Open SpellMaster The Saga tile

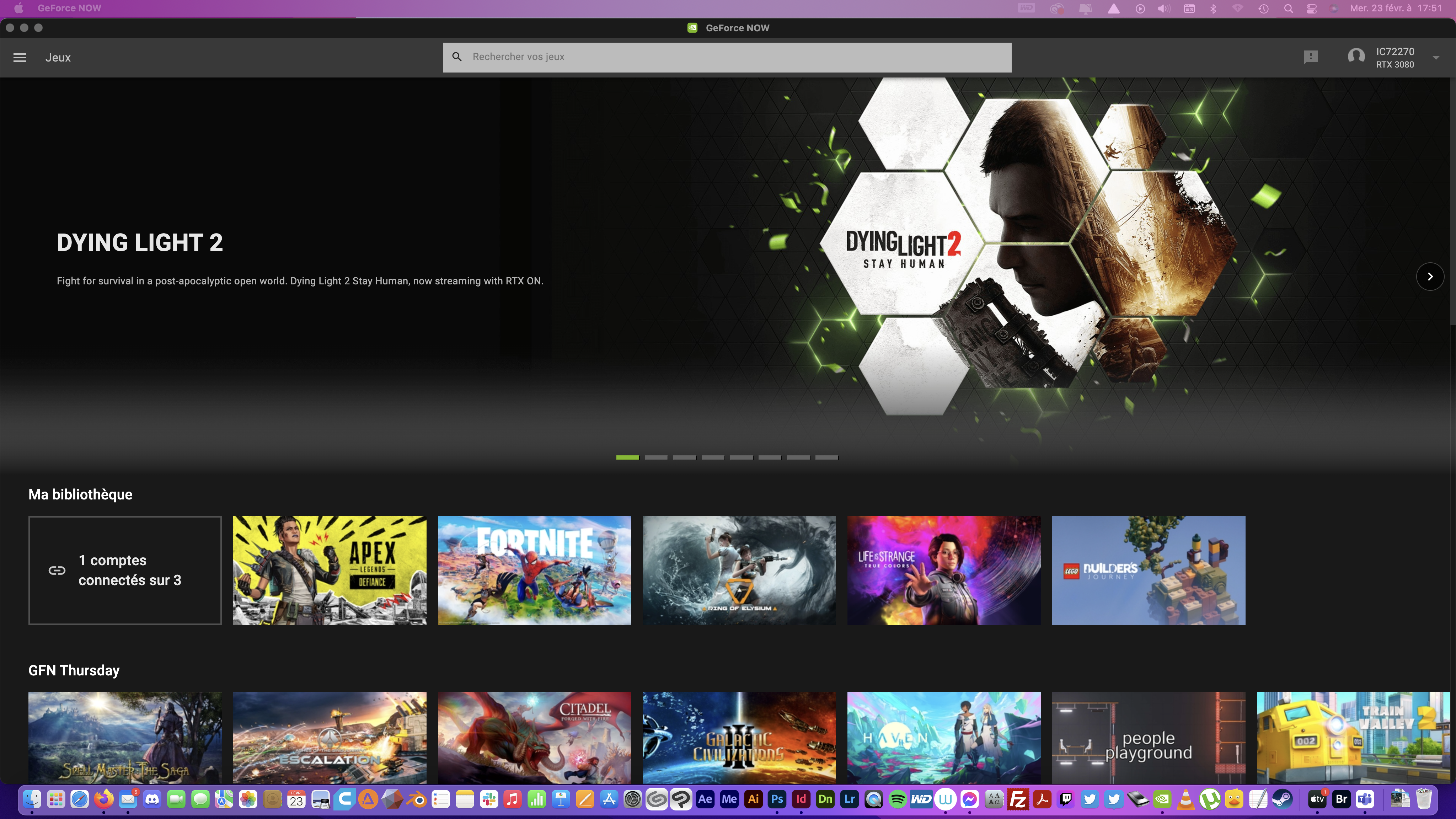coord(125,738)
